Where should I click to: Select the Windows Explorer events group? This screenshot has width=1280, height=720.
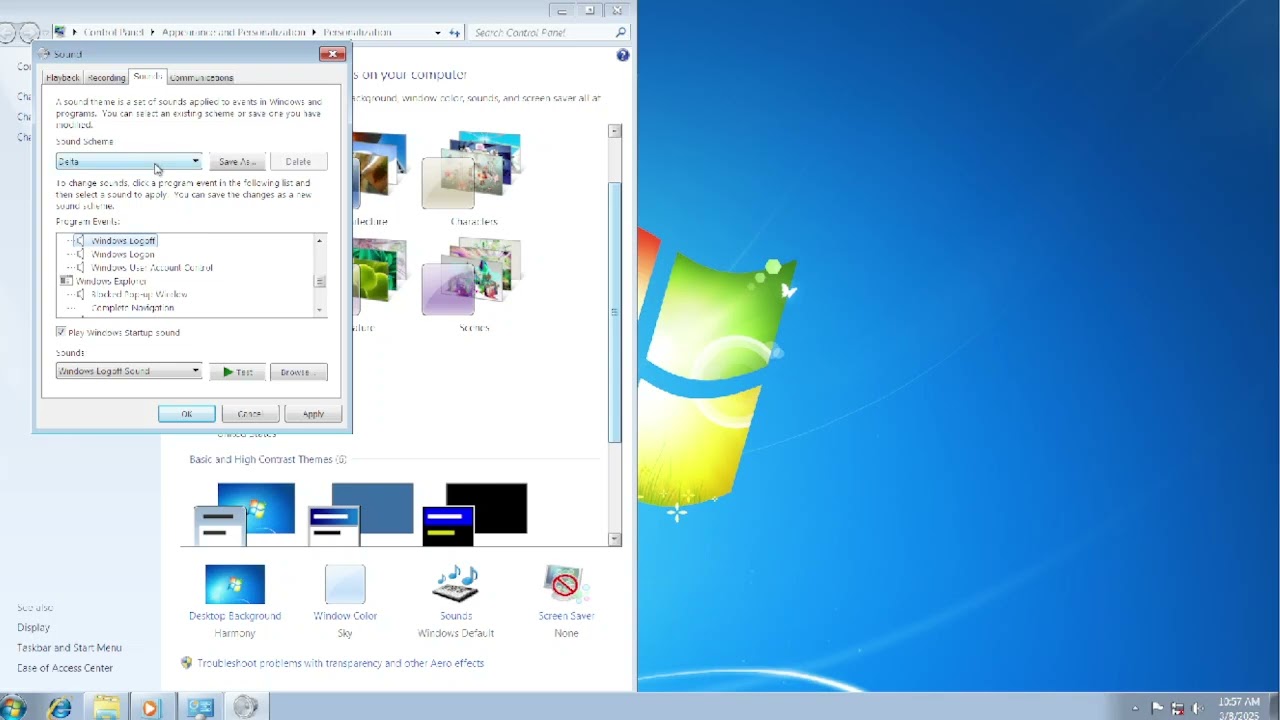111,281
